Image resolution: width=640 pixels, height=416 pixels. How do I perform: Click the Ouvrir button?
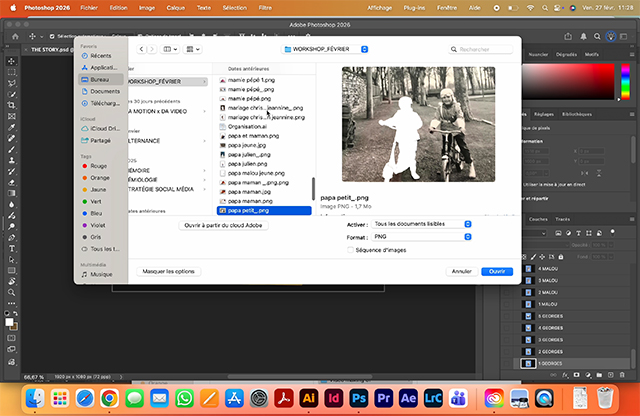click(497, 271)
